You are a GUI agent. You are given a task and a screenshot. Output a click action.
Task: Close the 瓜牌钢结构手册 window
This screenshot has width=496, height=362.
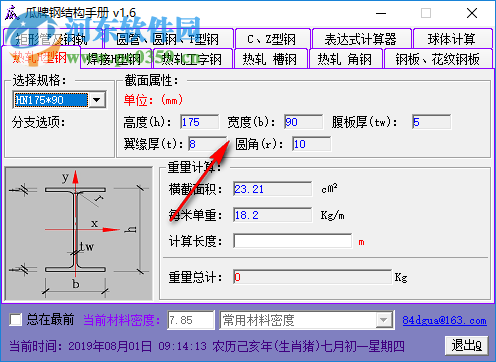click(x=472, y=13)
